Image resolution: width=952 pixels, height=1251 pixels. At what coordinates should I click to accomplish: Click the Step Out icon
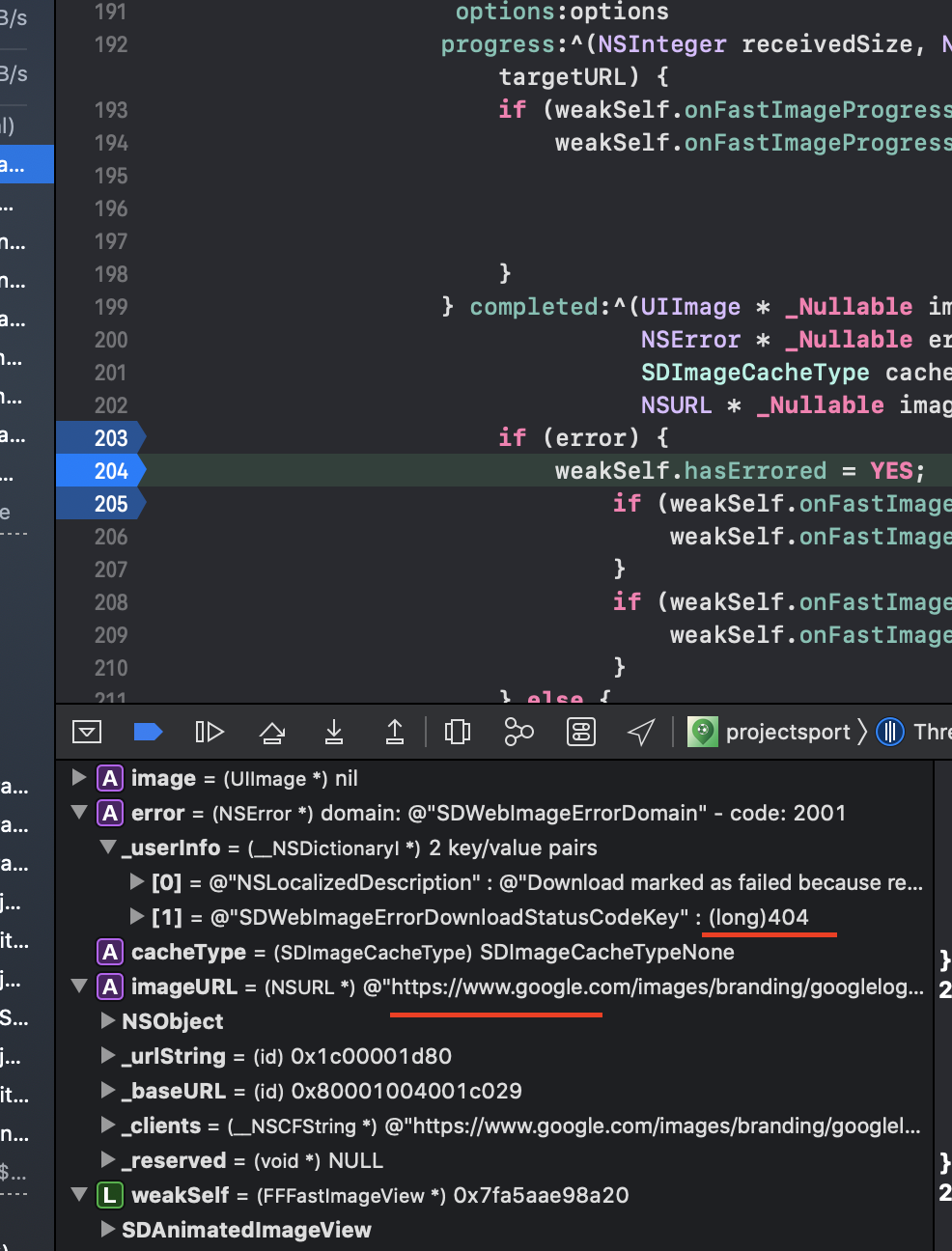pos(395,732)
